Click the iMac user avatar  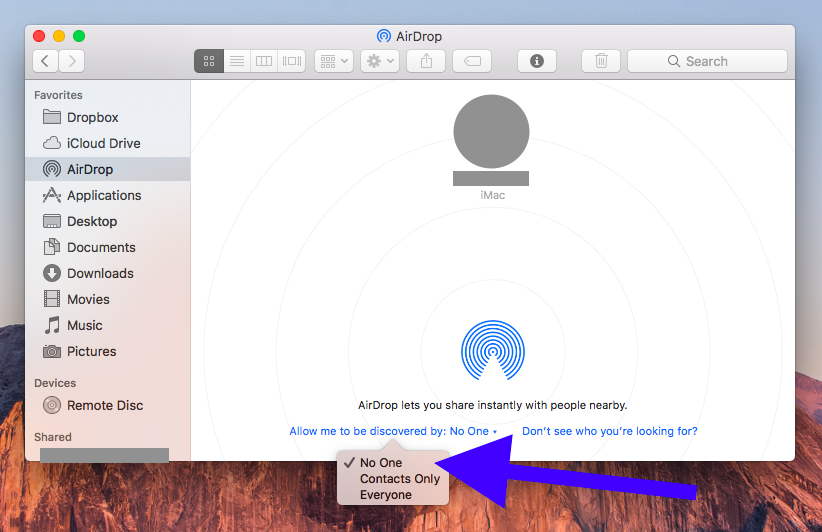[491, 132]
